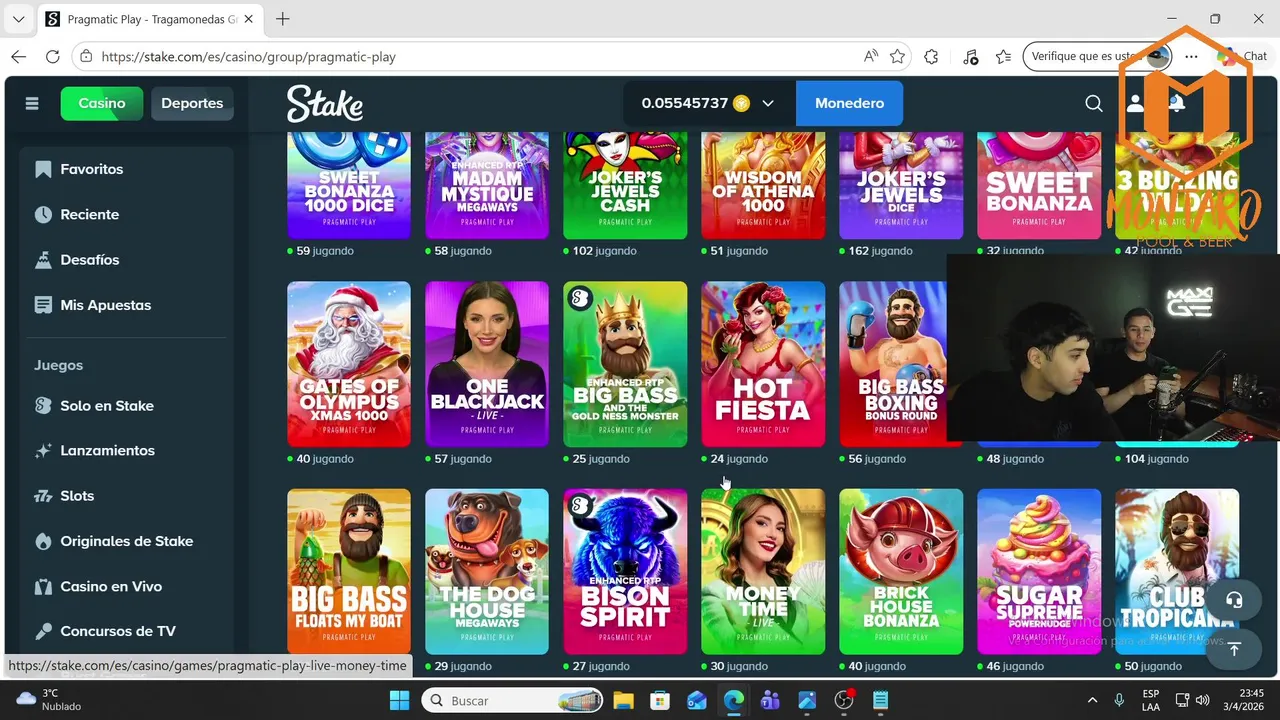Open Wisdom of Athena 1000 game
Image resolution: width=1280 pixels, height=720 pixels.
coord(763,185)
